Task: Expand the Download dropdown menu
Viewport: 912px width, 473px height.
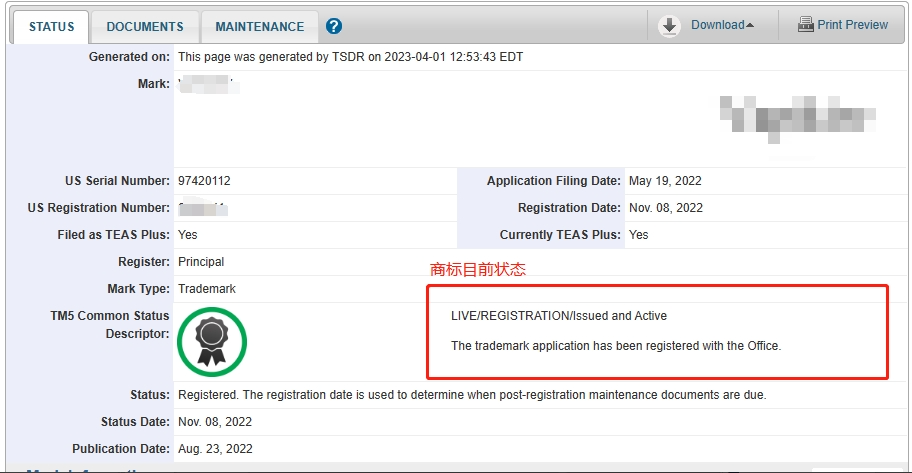Action: coord(722,25)
